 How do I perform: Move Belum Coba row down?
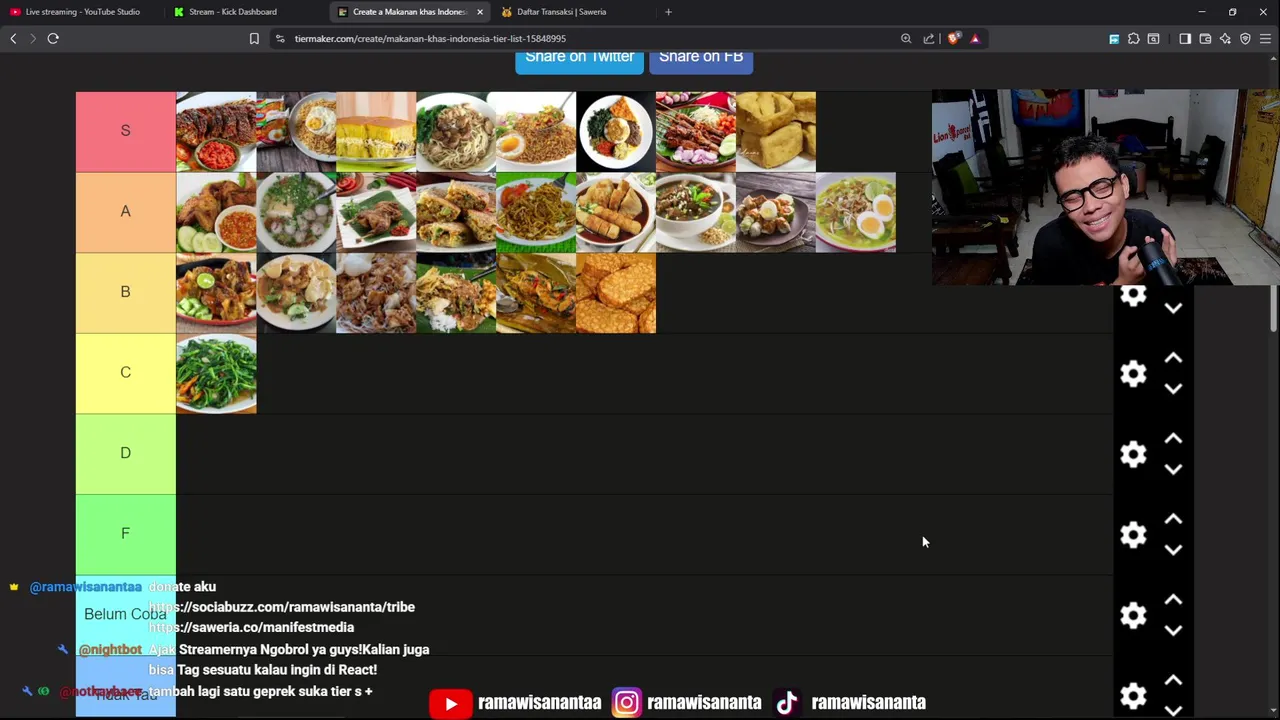[1173, 631]
